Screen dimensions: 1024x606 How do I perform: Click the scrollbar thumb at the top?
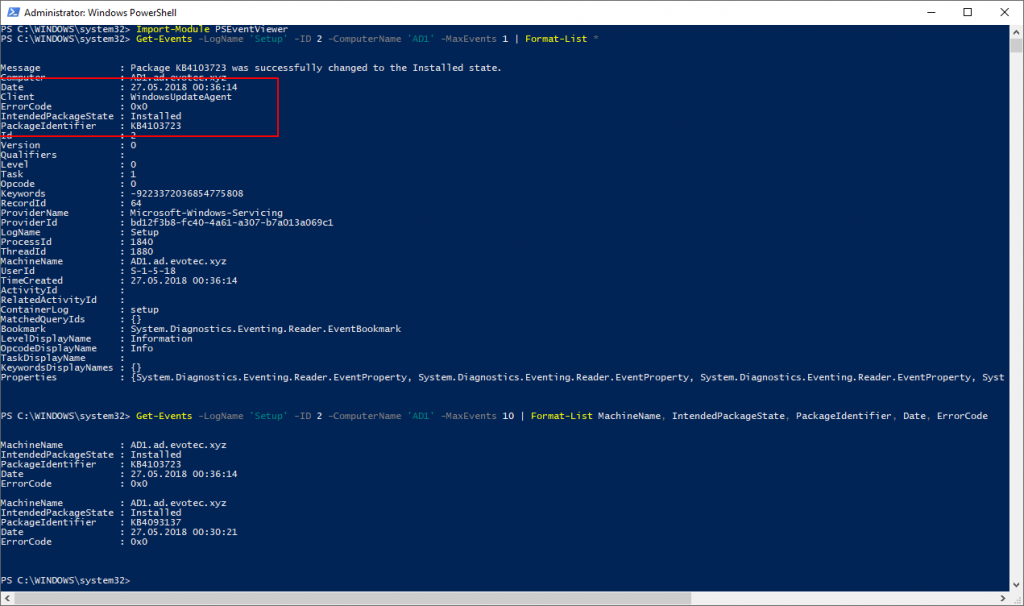tap(1016, 45)
